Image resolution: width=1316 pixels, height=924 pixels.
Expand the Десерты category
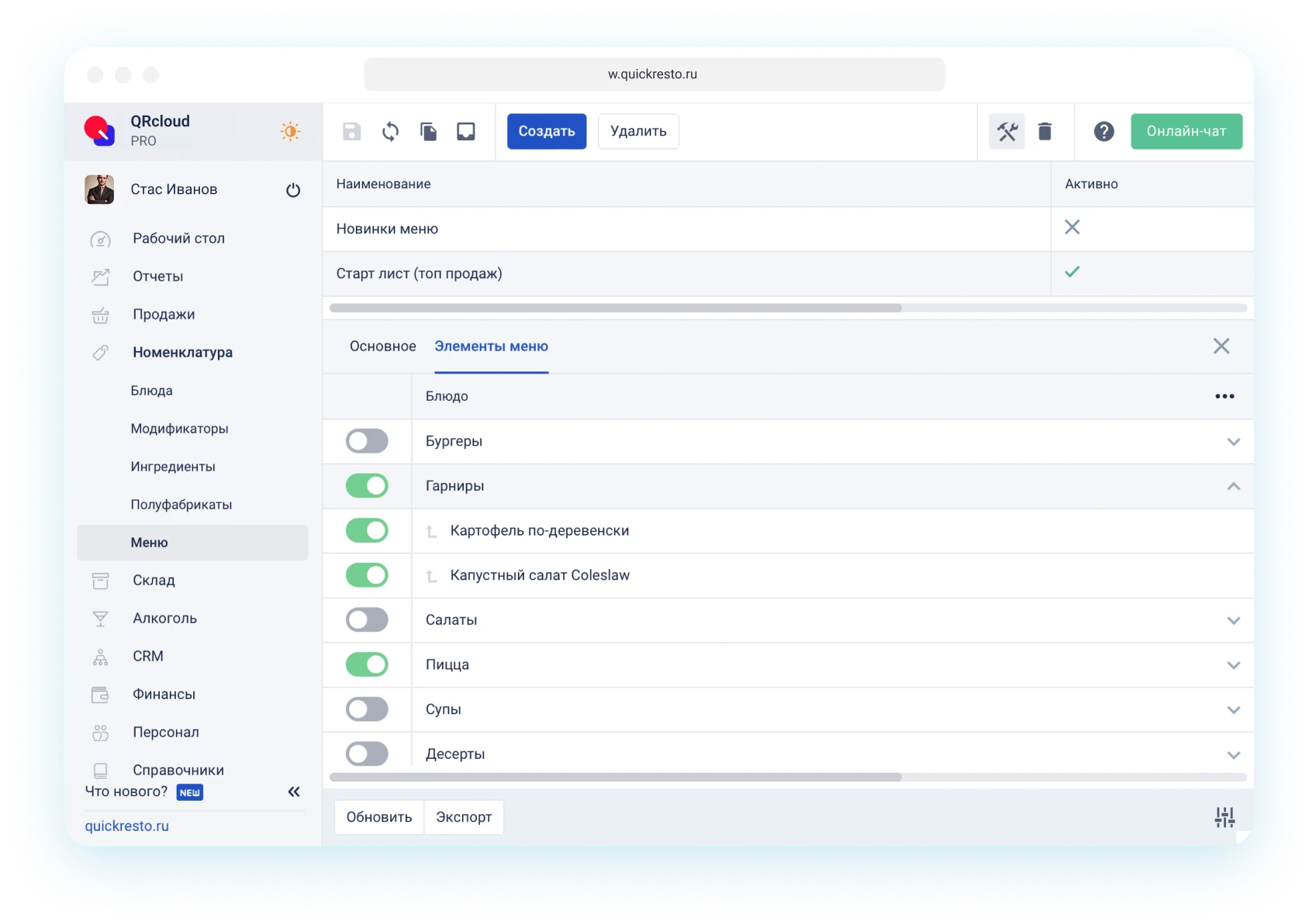(1233, 755)
